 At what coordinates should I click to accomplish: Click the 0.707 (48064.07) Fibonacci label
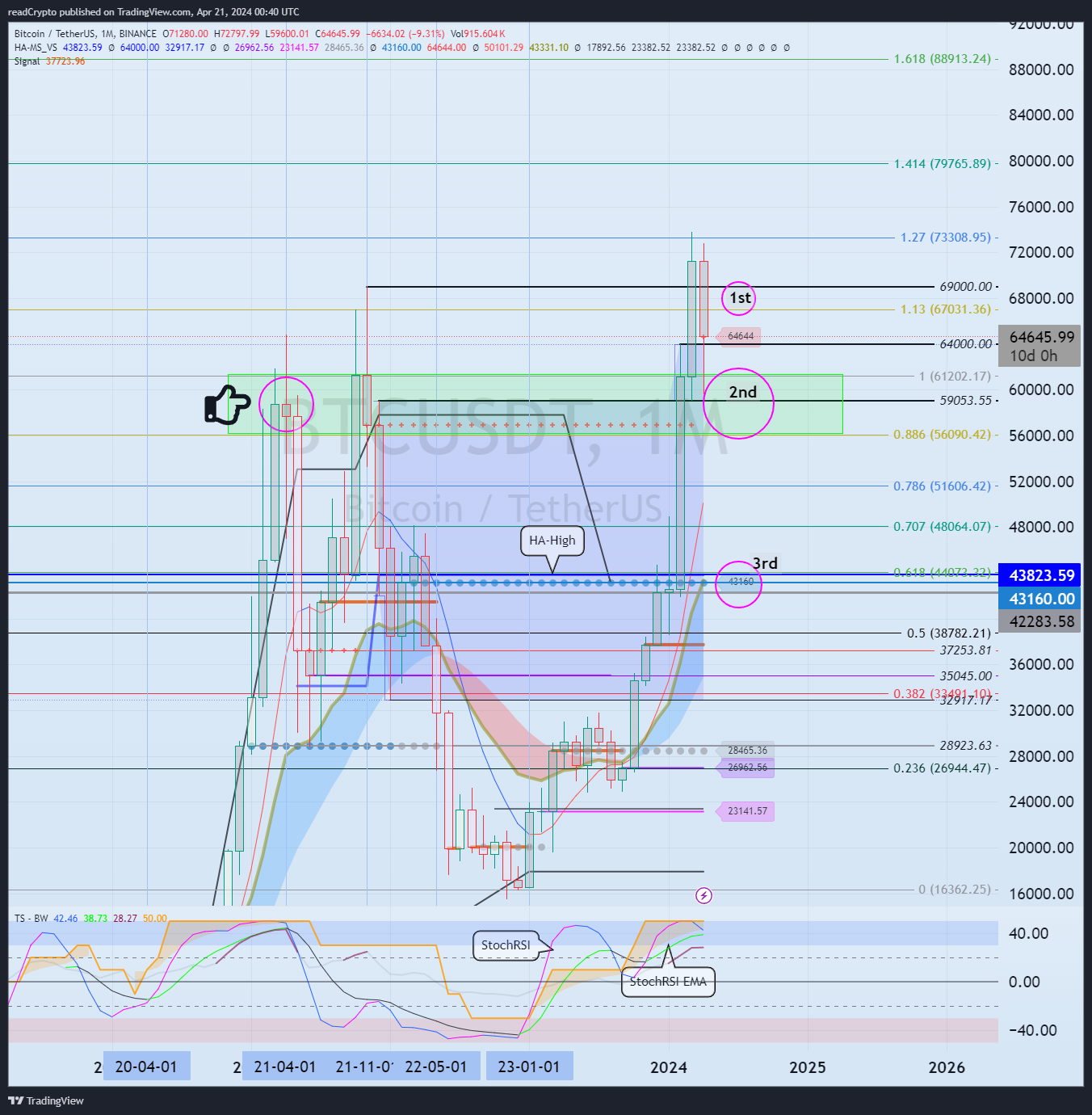click(942, 527)
